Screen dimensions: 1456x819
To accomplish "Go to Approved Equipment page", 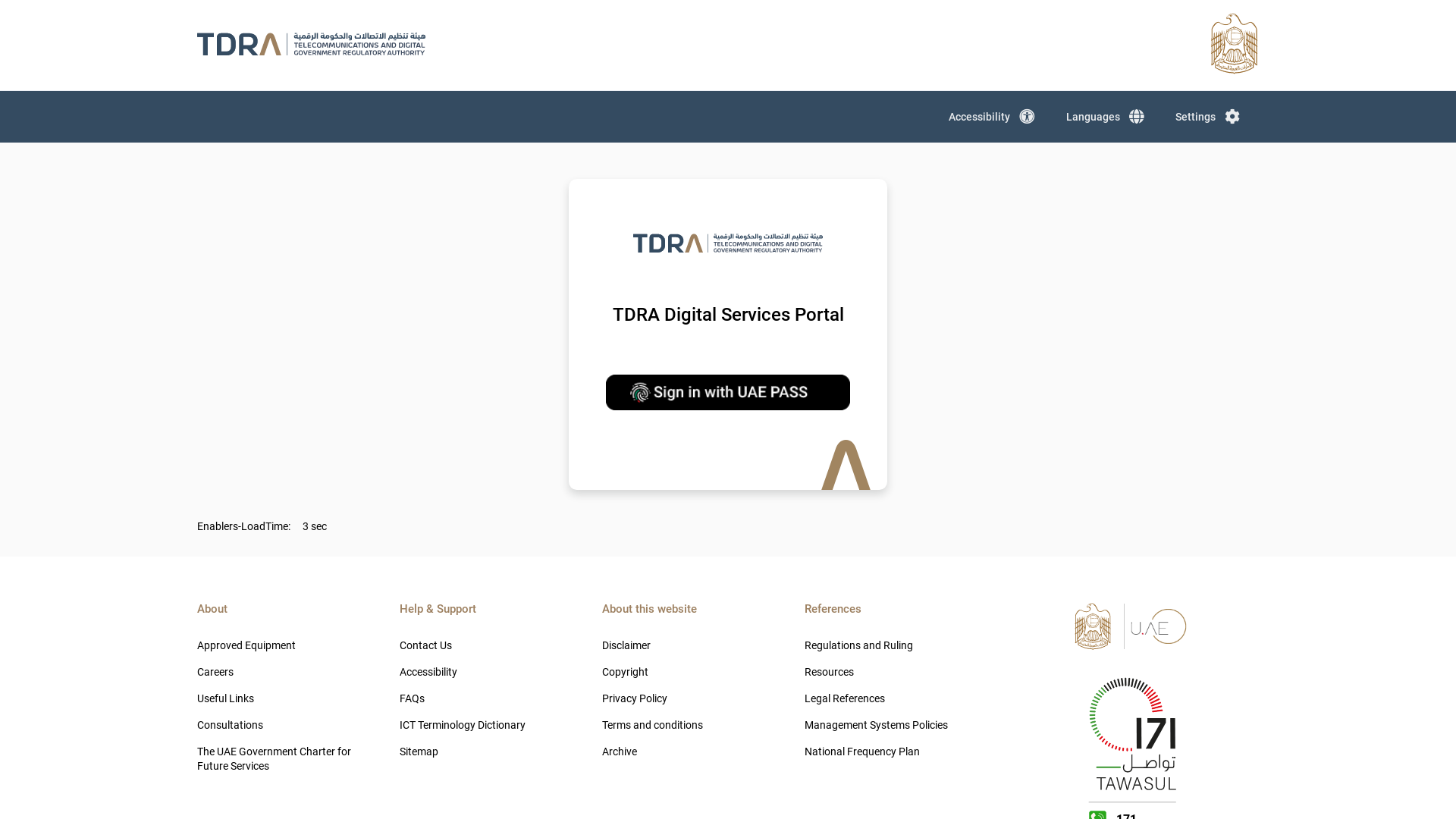I will click(246, 645).
